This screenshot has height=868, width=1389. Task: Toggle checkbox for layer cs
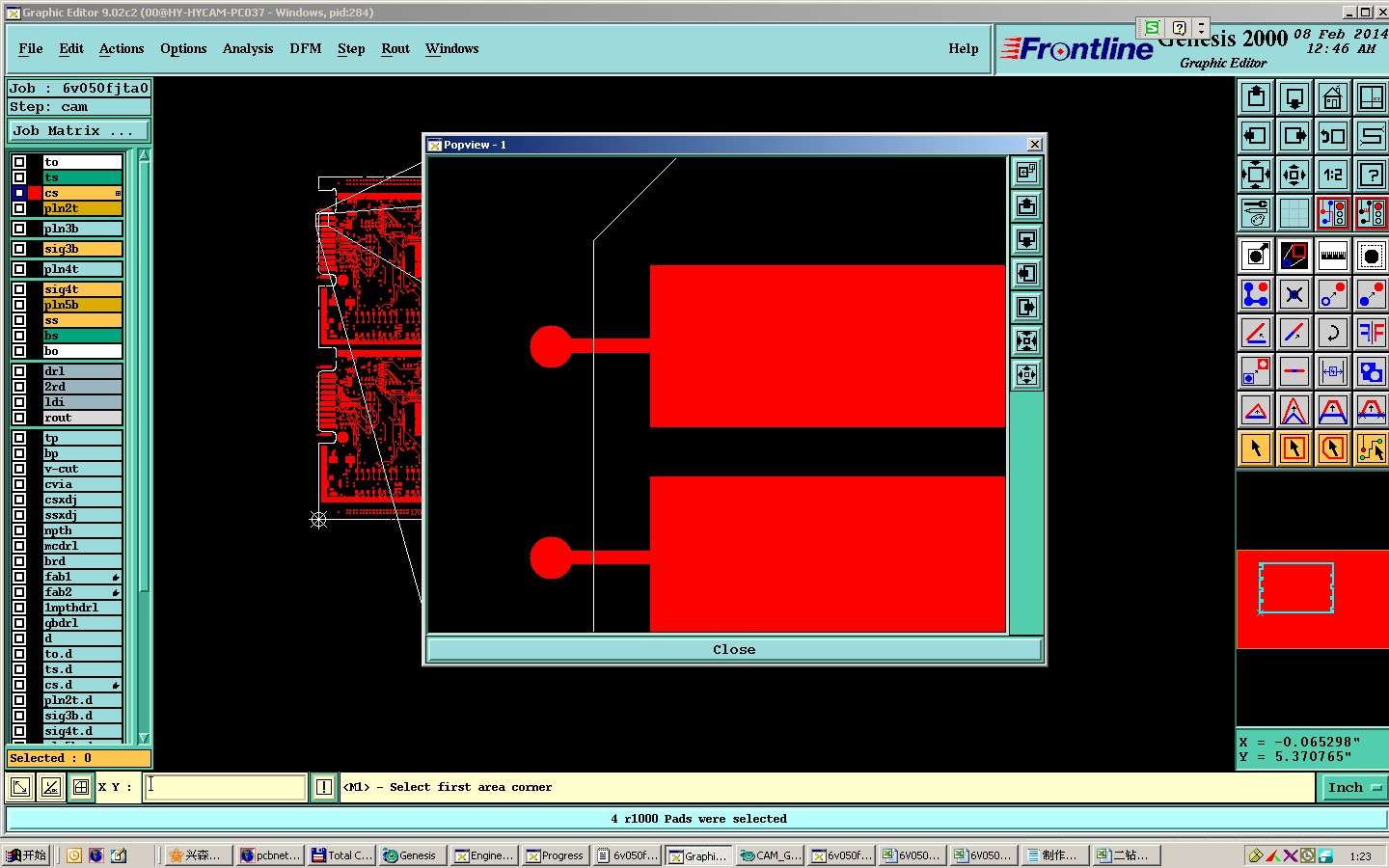[19, 193]
